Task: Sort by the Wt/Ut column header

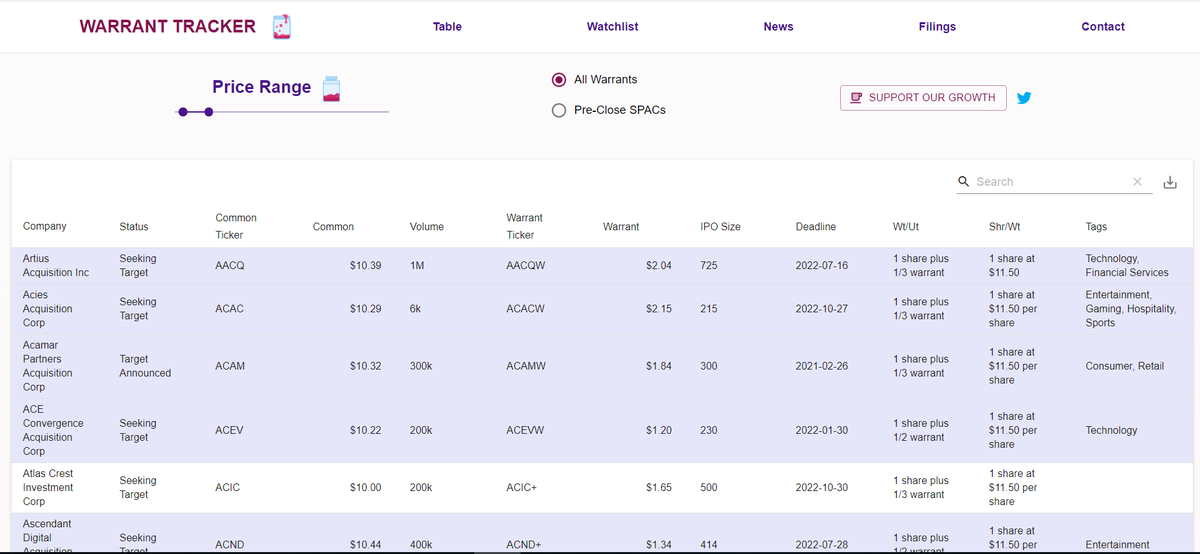Action: tap(907, 227)
